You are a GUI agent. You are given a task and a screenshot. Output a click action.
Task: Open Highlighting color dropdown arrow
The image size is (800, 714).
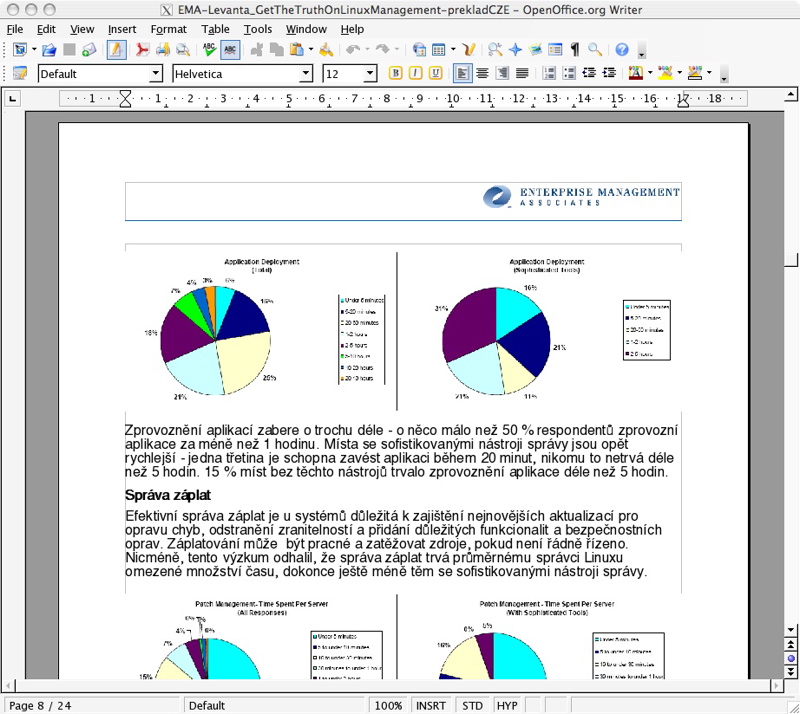(x=680, y=73)
